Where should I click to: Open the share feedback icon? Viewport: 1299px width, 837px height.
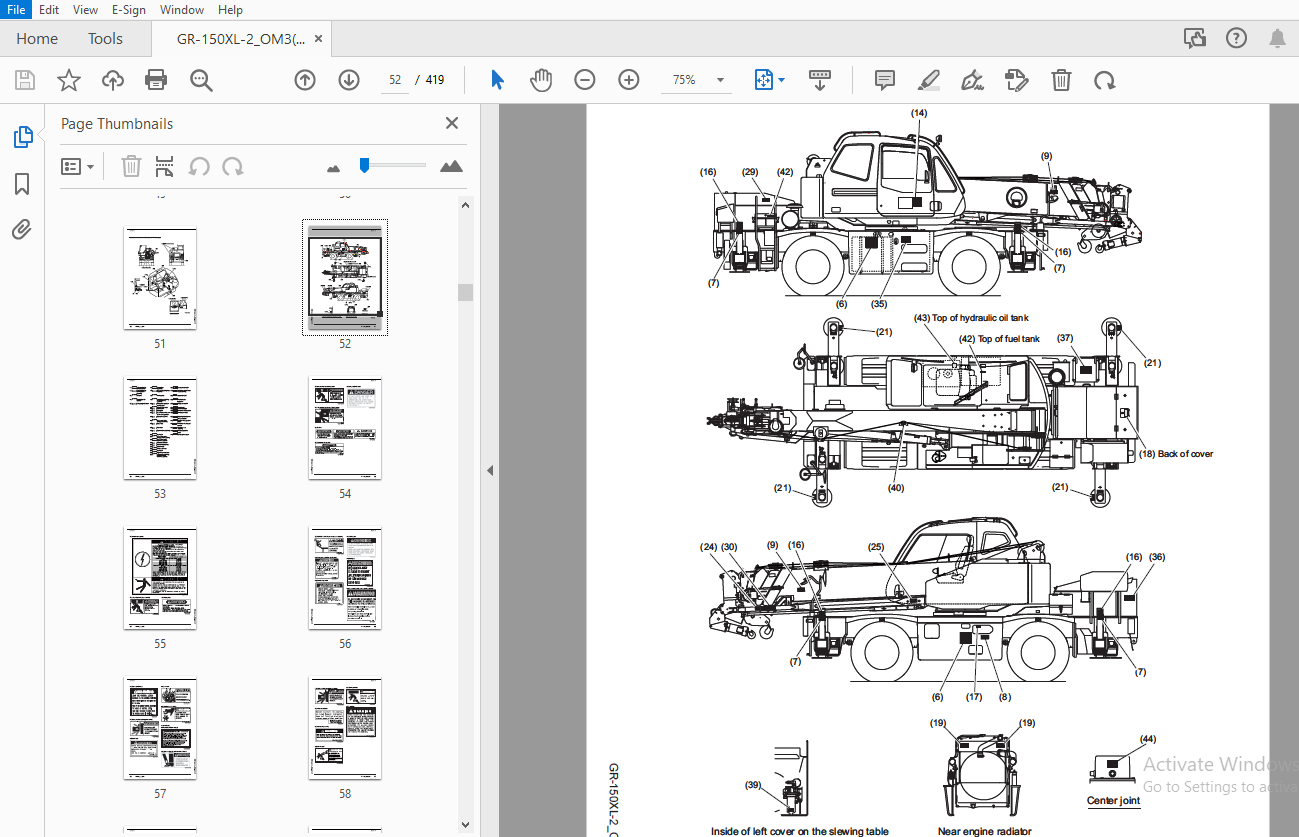pyautogui.click(x=1195, y=39)
